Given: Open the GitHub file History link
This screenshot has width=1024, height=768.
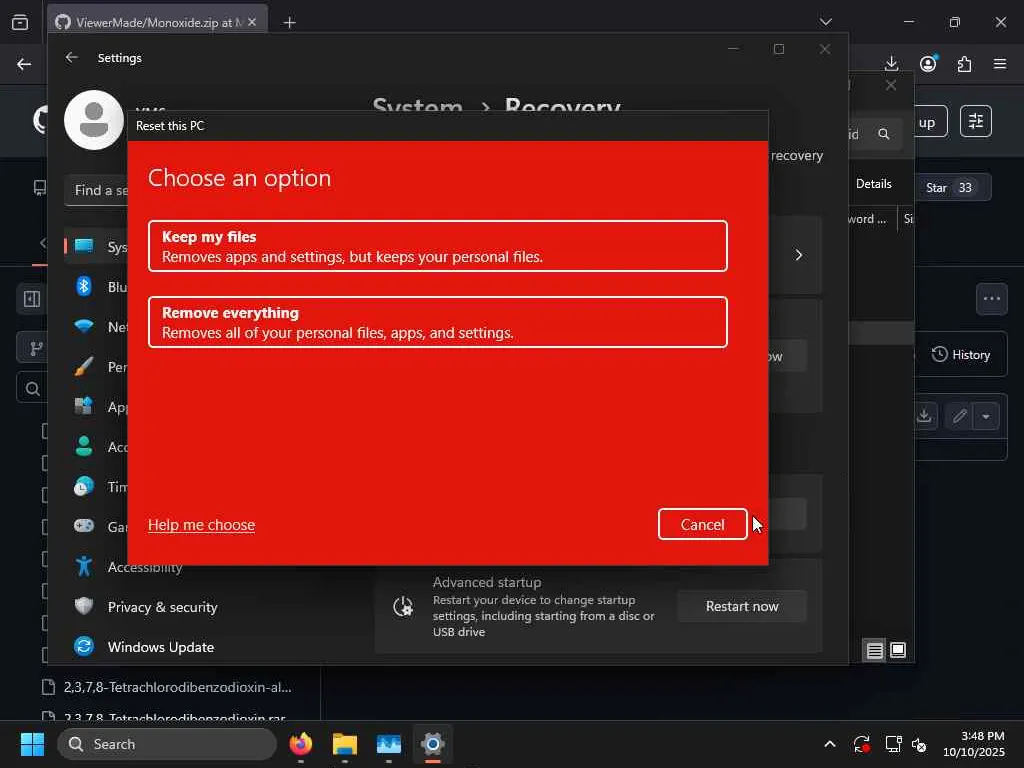Looking at the screenshot, I should tap(961, 355).
